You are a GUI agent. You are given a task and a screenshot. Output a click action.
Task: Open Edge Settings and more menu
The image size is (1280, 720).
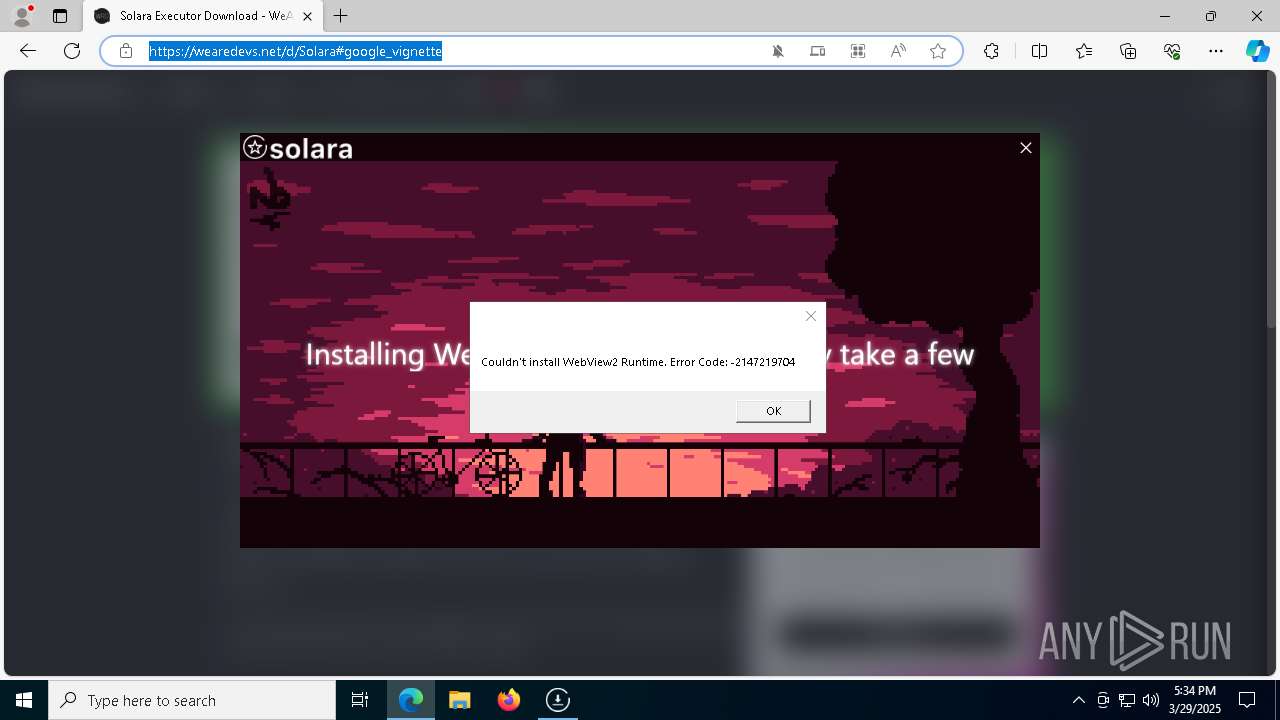[1216, 51]
